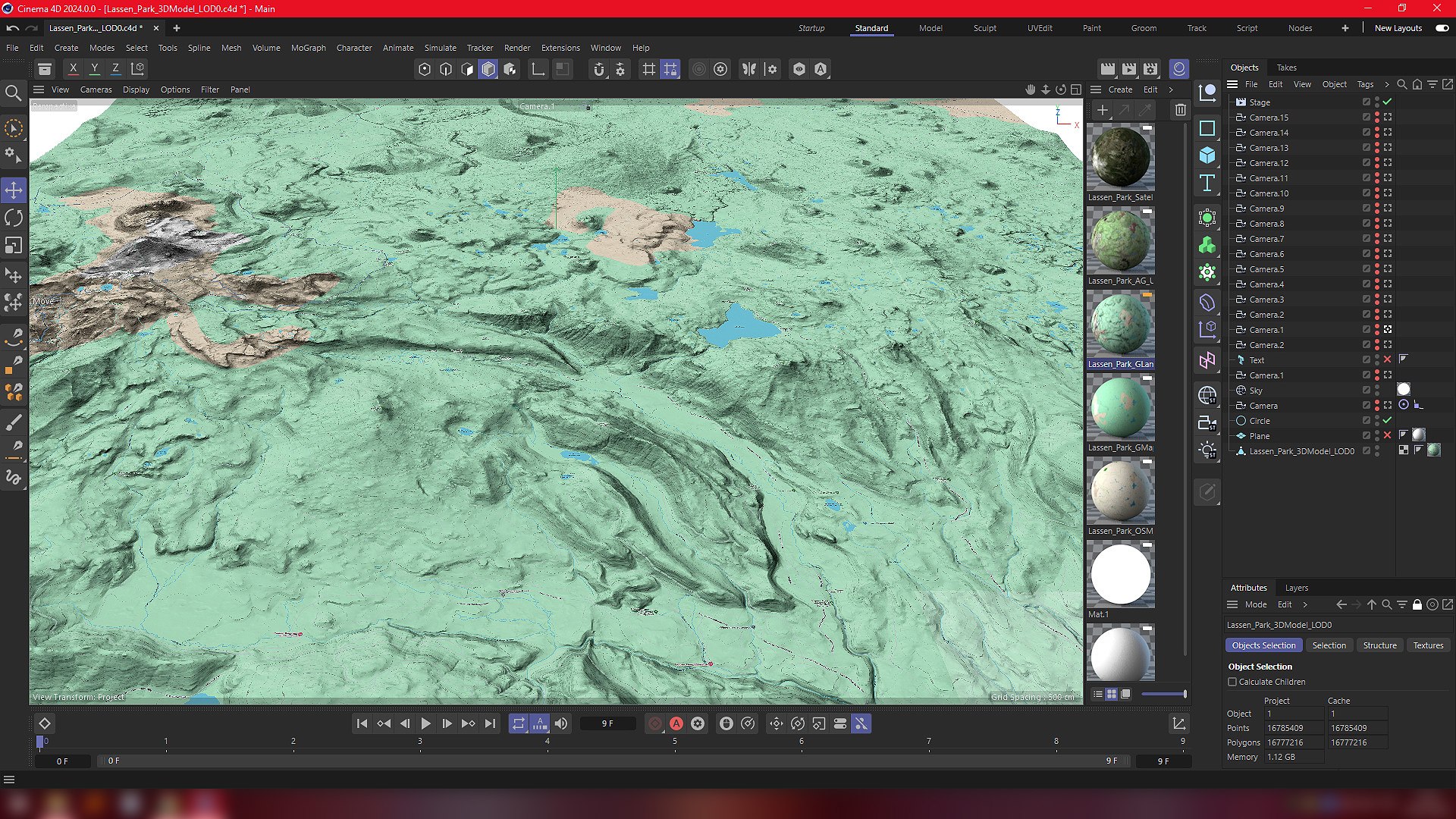Toggle visibility dots for Camera.15
Viewport: 1456px width, 819px height.
click(x=1376, y=117)
